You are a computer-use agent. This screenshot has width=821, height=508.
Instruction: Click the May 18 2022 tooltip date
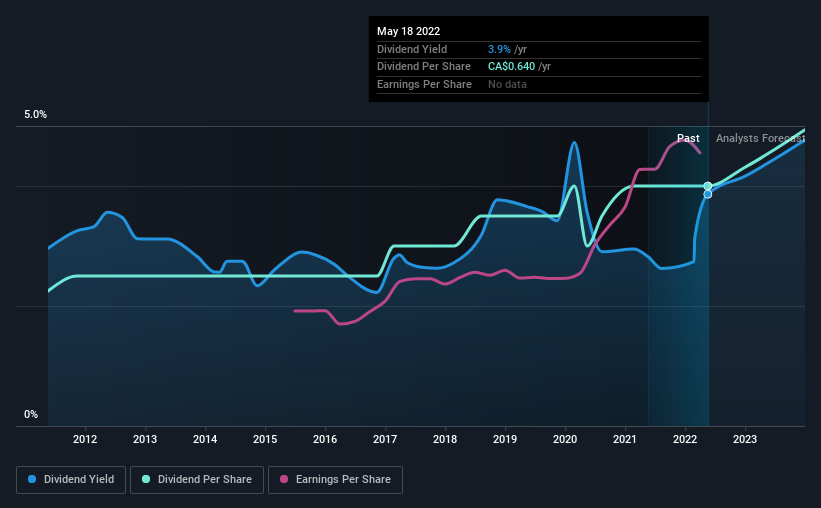[x=408, y=31]
